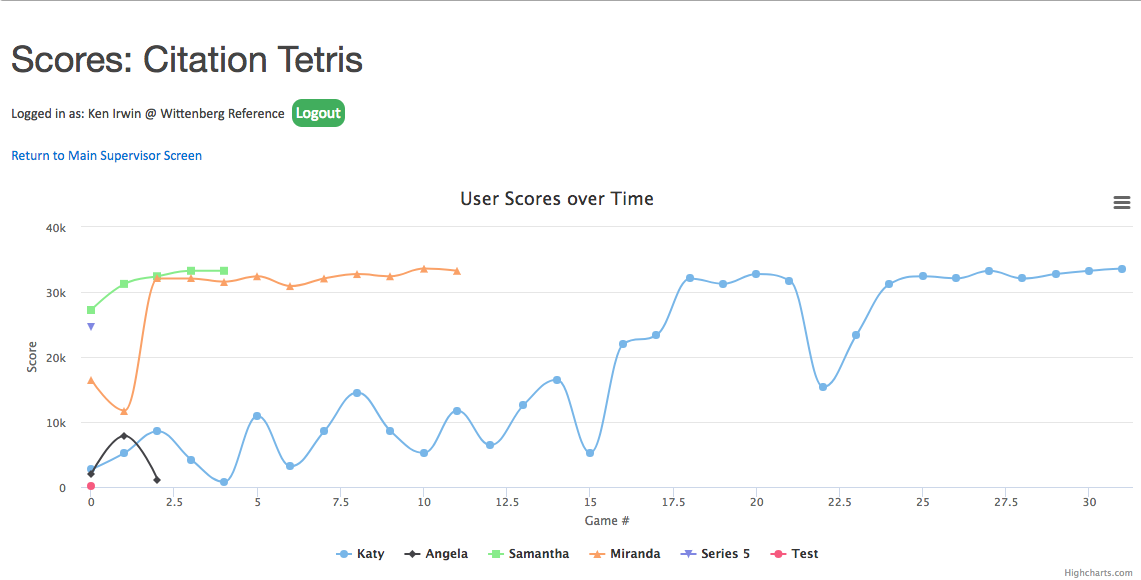The height and width of the screenshot is (580, 1141).
Task: Click Angela's black diamond legend marker
Action: (412, 554)
